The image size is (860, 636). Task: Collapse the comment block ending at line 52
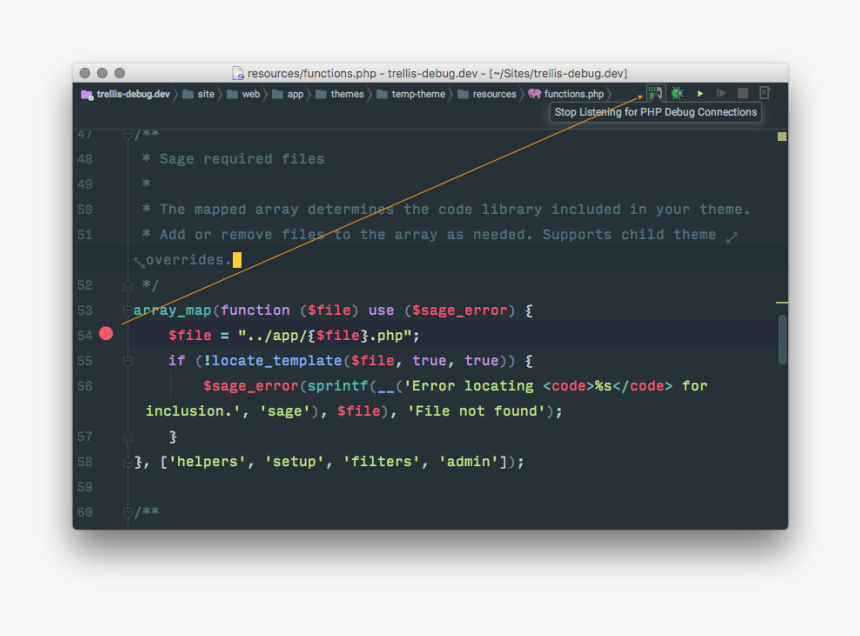pos(128,286)
